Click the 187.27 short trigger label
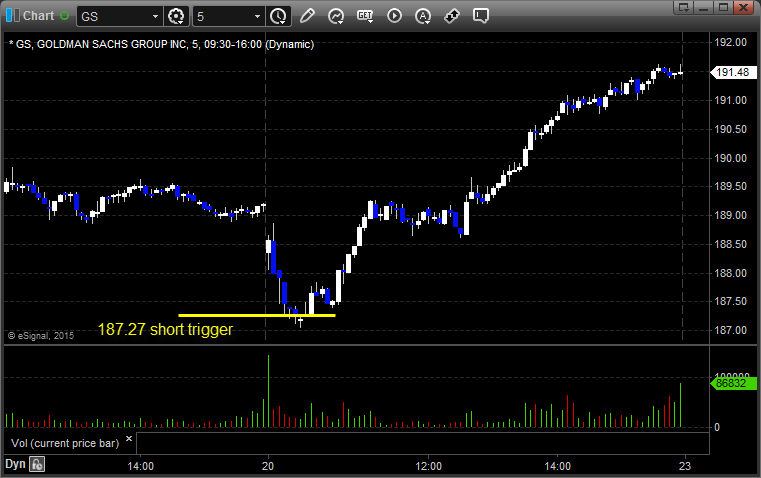The width and height of the screenshot is (761, 478). point(165,330)
